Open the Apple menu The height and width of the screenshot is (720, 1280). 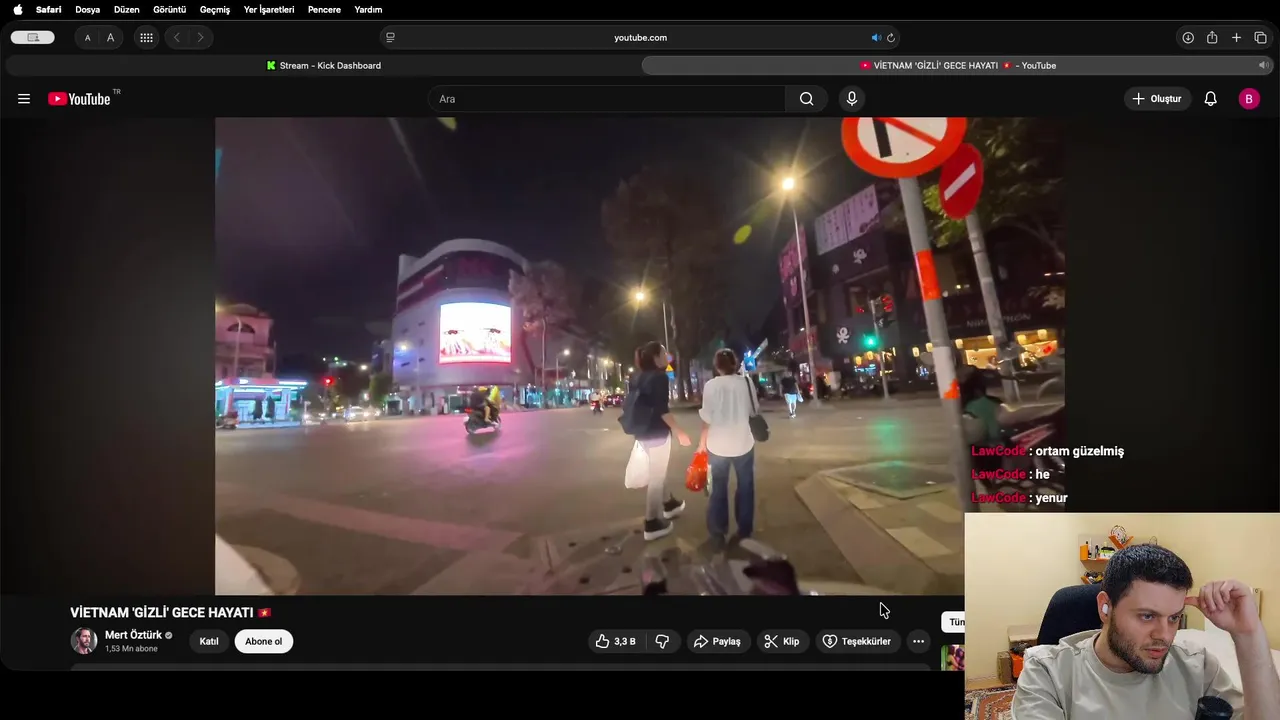pyautogui.click(x=17, y=9)
